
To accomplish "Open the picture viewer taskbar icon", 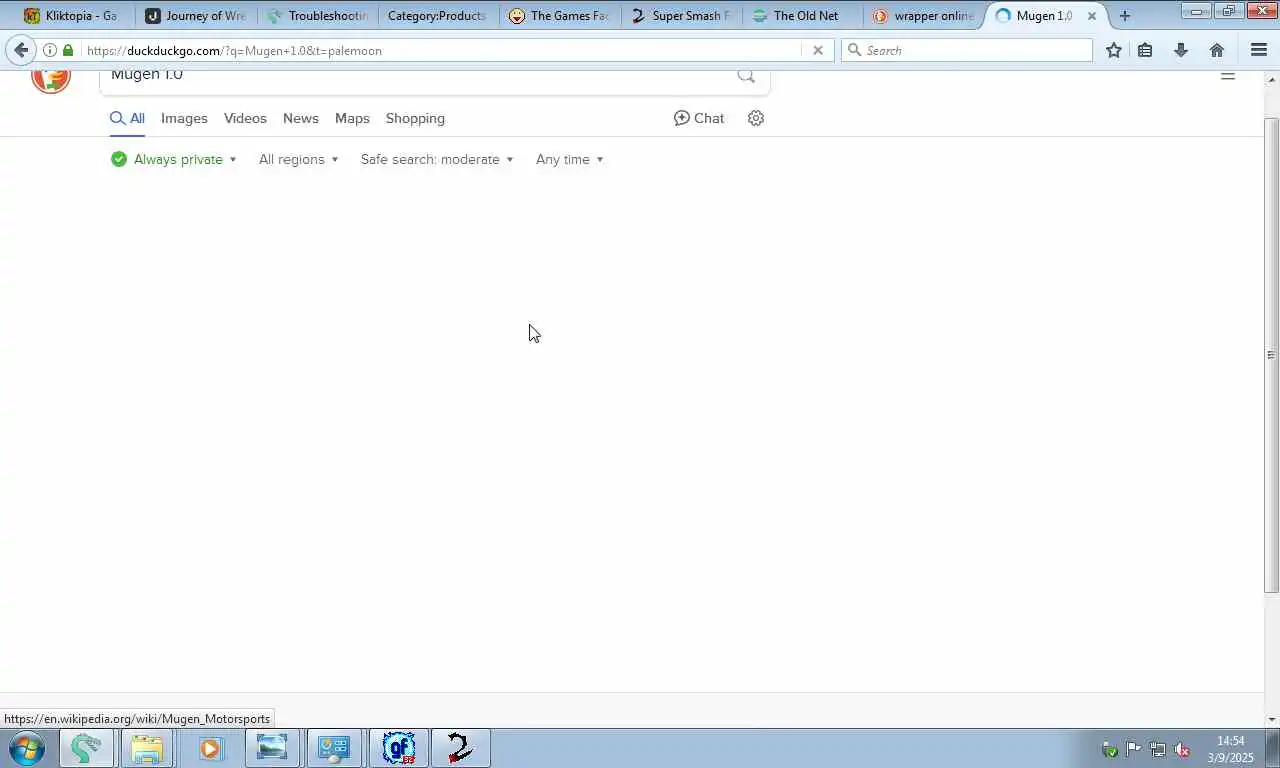I will 272,748.
